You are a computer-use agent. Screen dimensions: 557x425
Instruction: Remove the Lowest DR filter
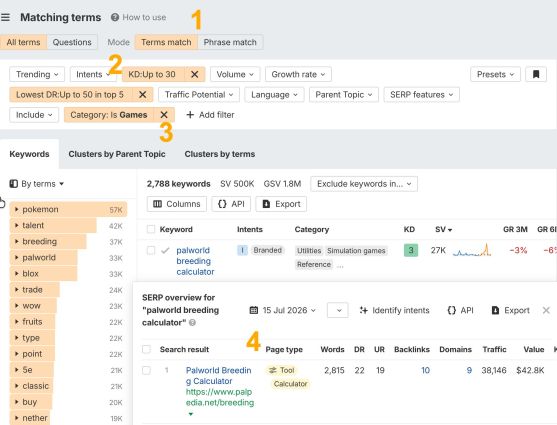click(x=142, y=95)
